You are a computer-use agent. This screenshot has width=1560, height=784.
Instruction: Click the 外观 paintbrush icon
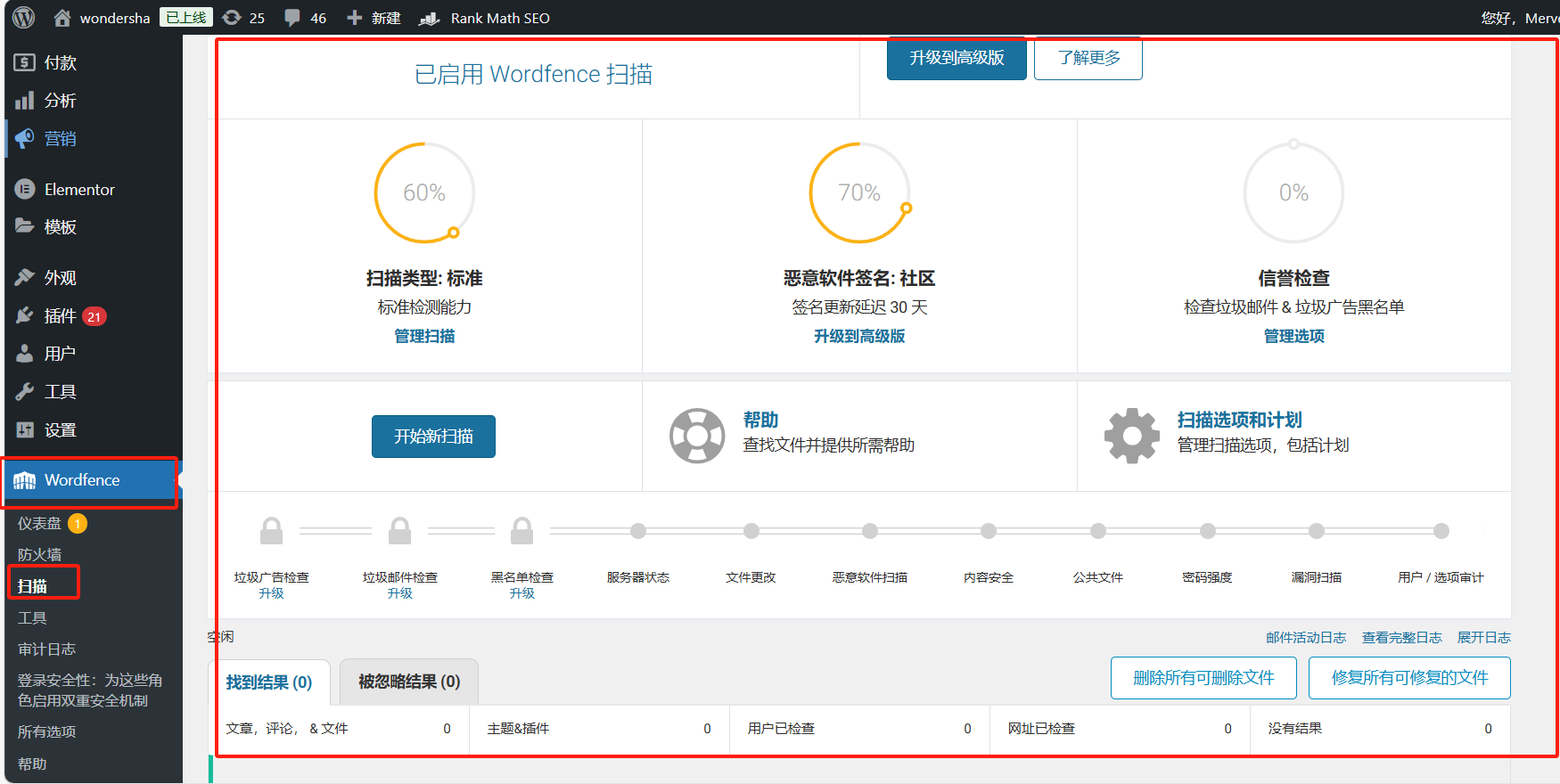click(x=25, y=277)
